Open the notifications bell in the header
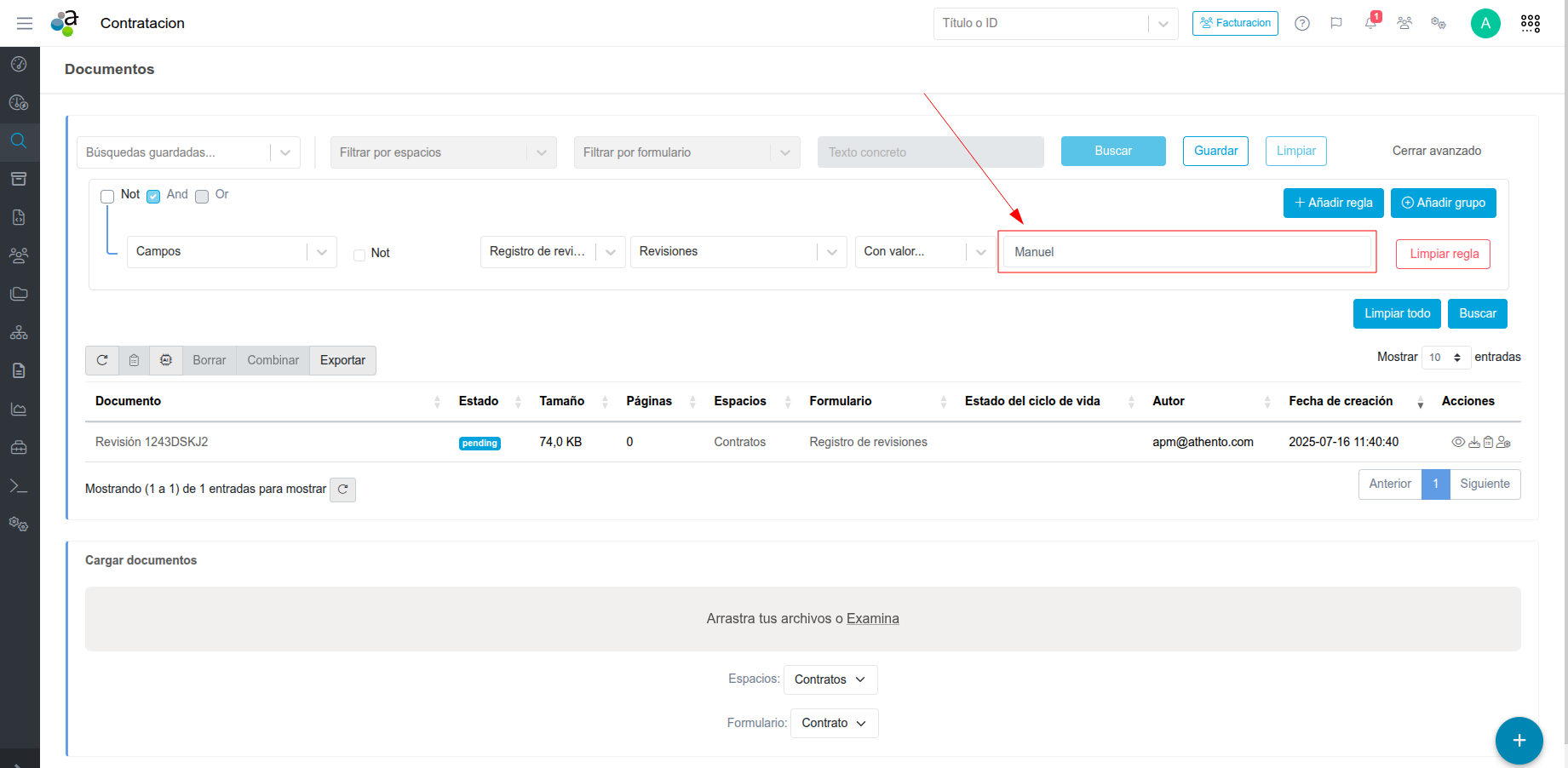 [x=1370, y=23]
